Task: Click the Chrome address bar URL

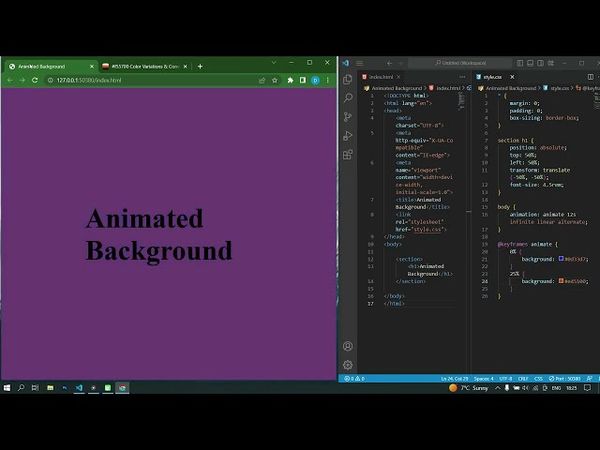Action: pos(89,80)
